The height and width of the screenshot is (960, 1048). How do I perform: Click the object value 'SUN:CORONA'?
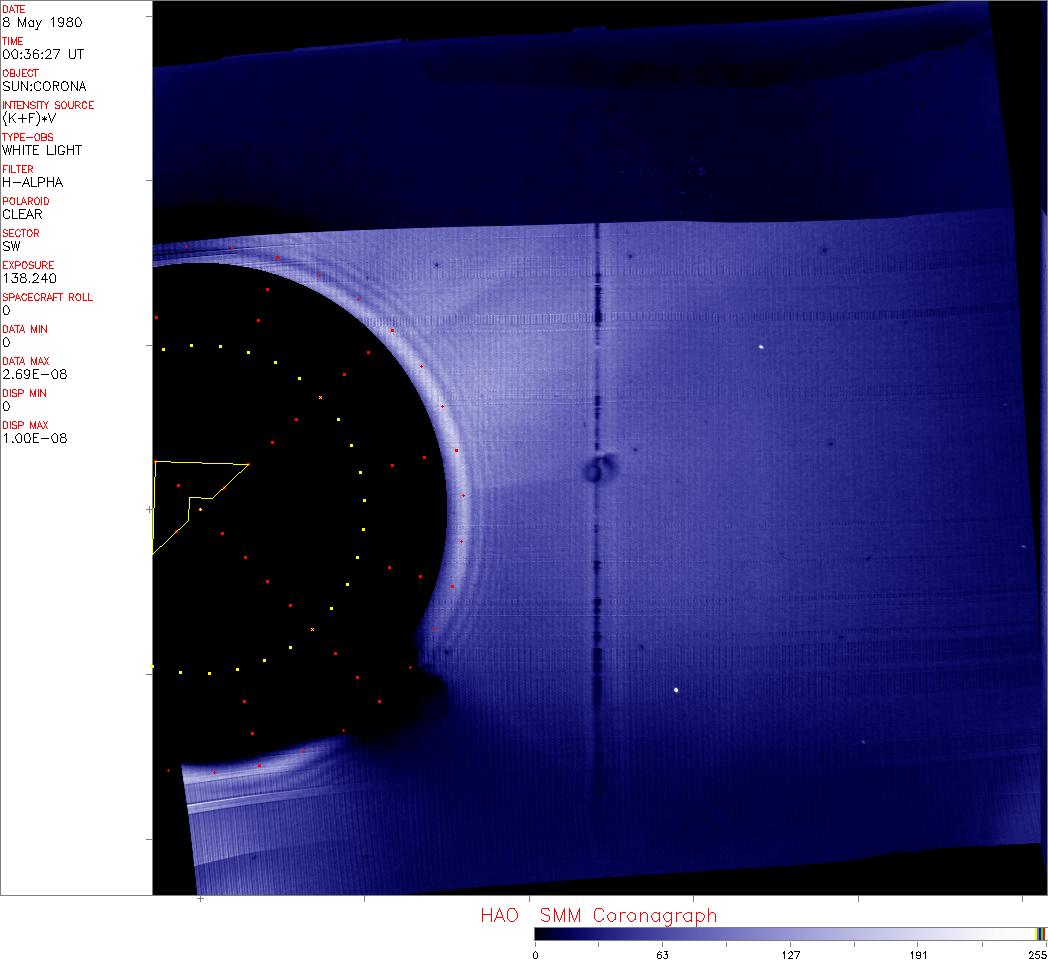click(x=44, y=86)
